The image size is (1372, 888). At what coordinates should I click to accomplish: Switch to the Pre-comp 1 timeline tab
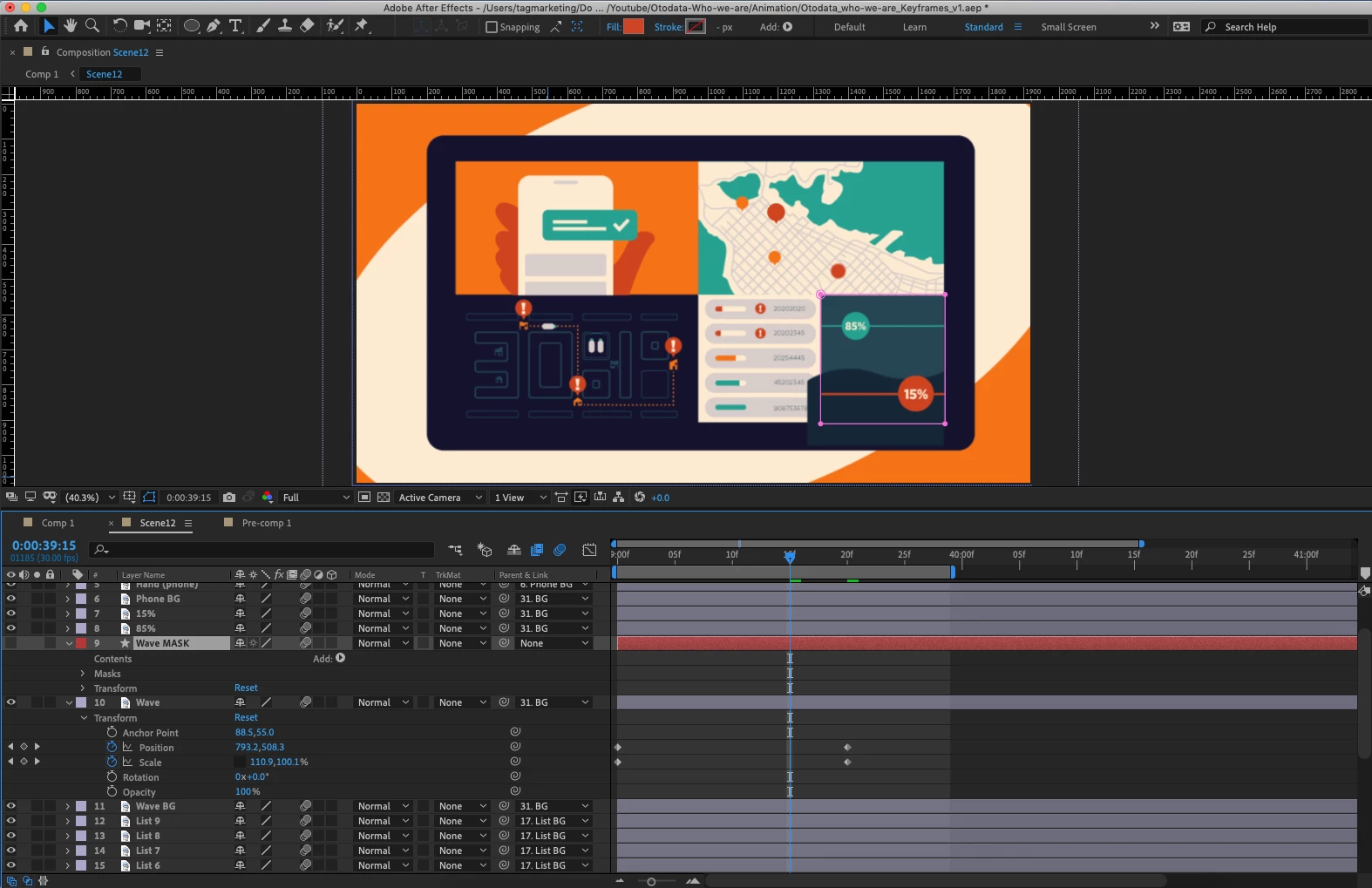tap(267, 523)
